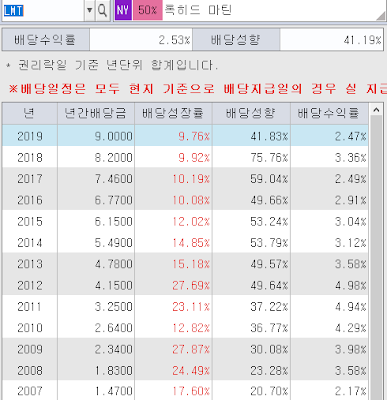The height and width of the screenshot is (400, 387).
Task: Open the ticker symbol dropdown arrow
Action: pos(89,10)
